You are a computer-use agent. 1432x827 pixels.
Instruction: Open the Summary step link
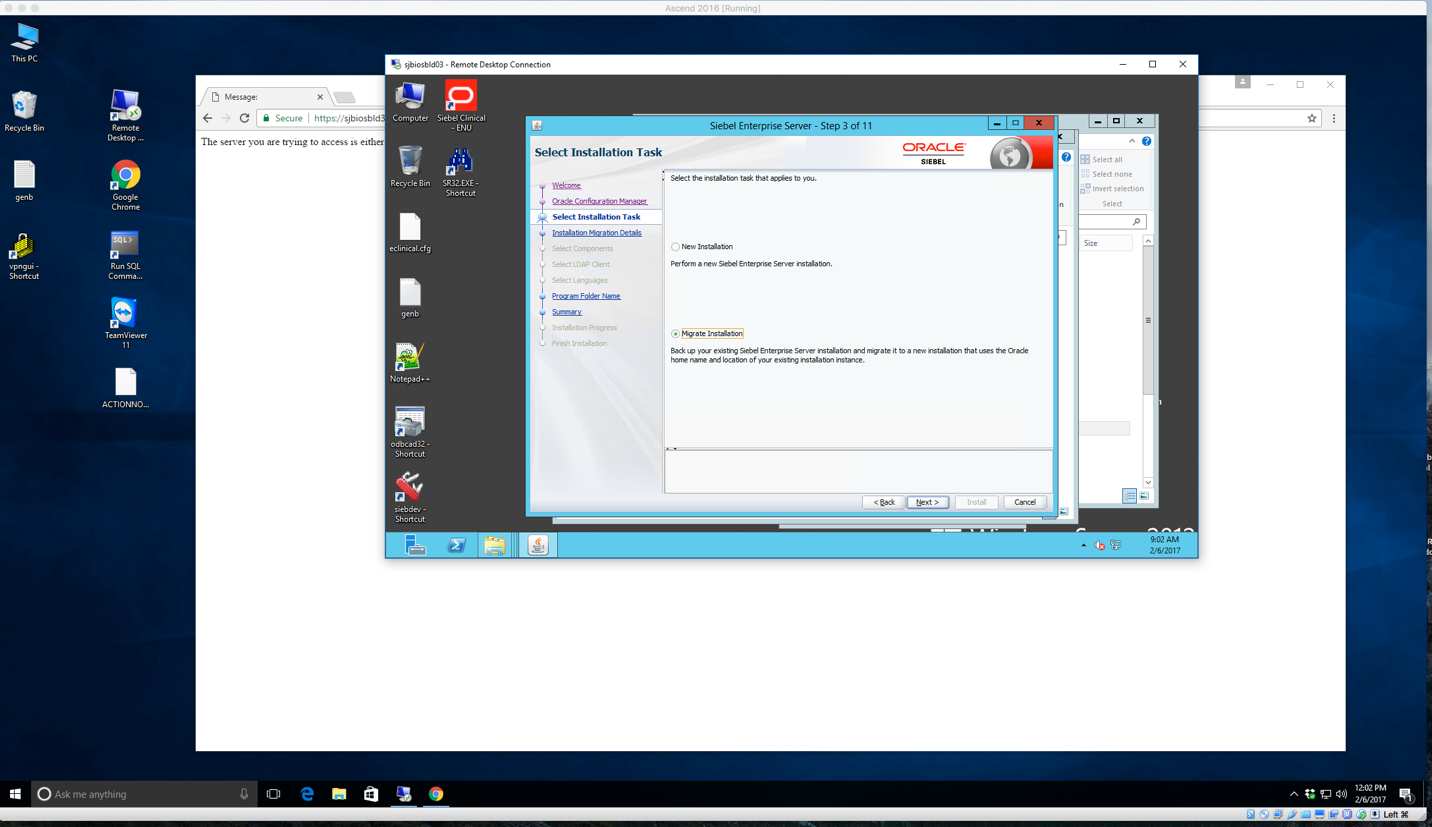566,312
